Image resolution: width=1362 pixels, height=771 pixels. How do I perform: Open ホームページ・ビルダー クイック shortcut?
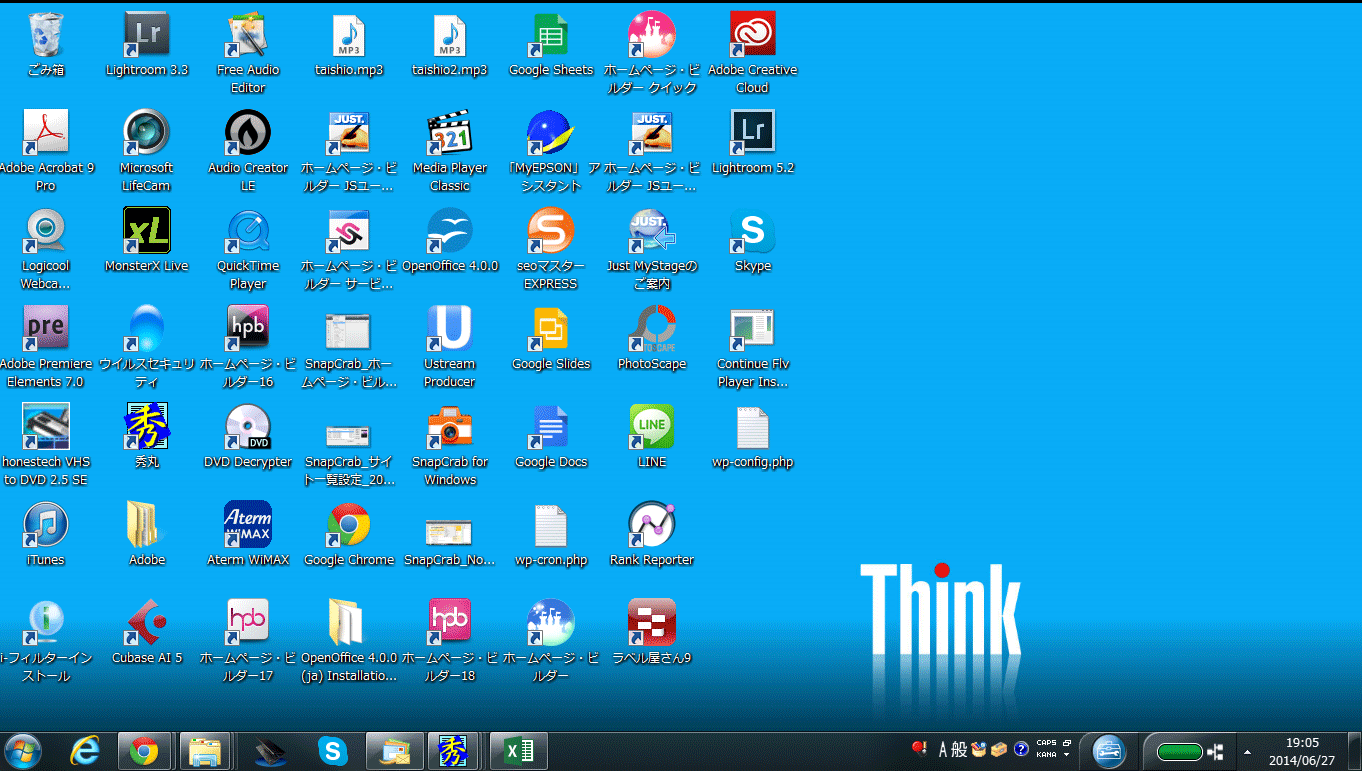pos(652,54)
